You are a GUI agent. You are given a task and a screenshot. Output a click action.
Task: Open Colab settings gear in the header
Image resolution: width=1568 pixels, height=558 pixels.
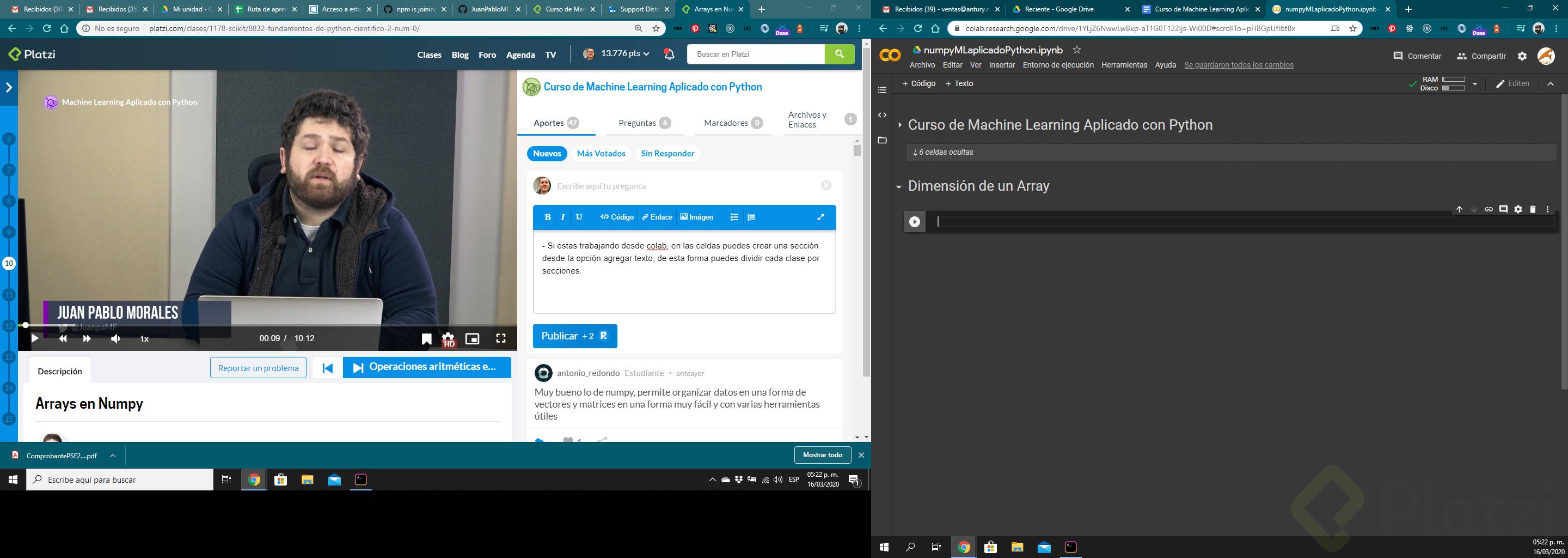pos(1522,56)
